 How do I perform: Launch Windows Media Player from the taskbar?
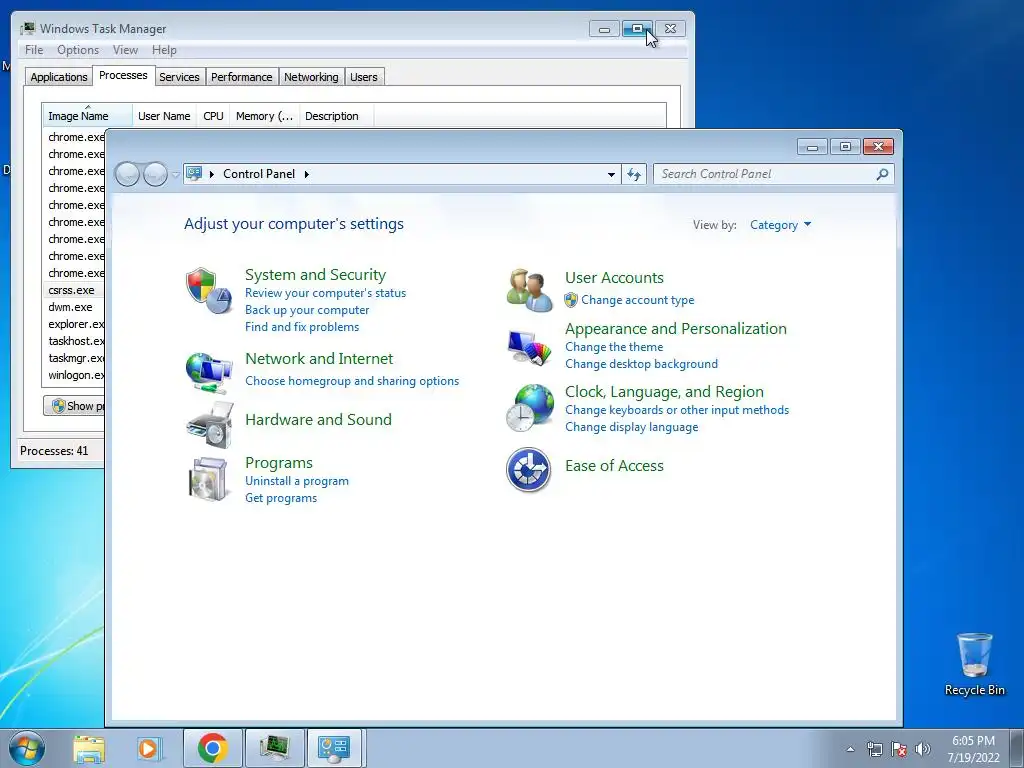click(x=148, y=748)
